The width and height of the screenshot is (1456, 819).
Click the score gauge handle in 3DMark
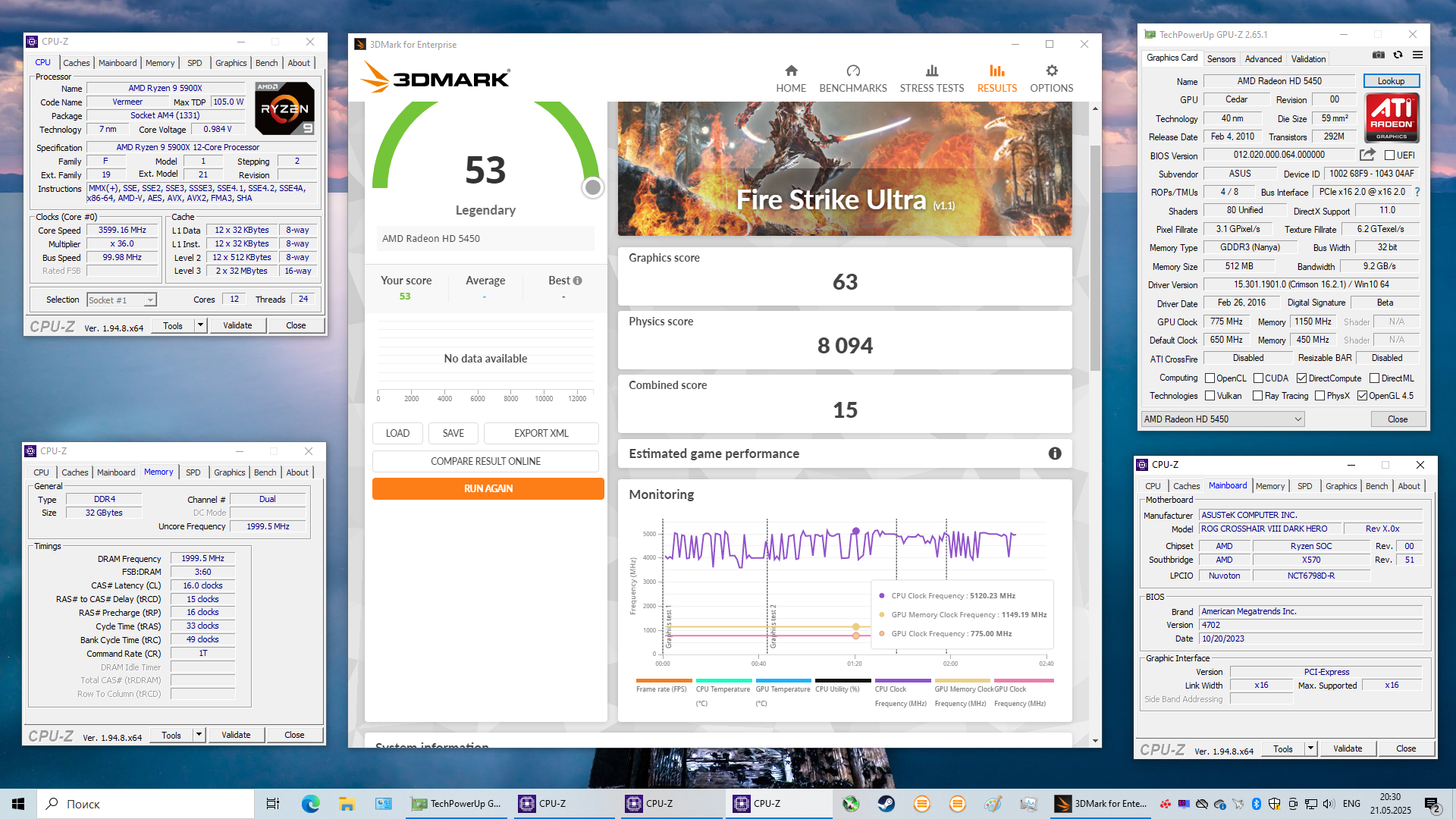[x=593, y=187]
